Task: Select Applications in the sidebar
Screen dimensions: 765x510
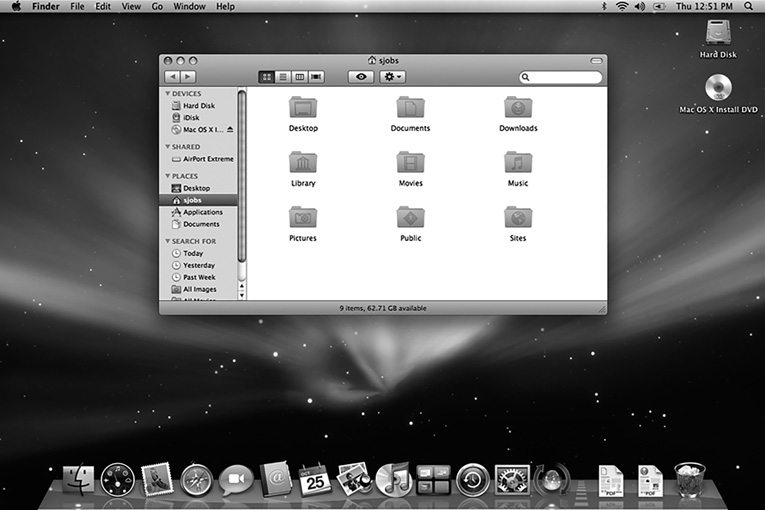Action: coord(202,212)
